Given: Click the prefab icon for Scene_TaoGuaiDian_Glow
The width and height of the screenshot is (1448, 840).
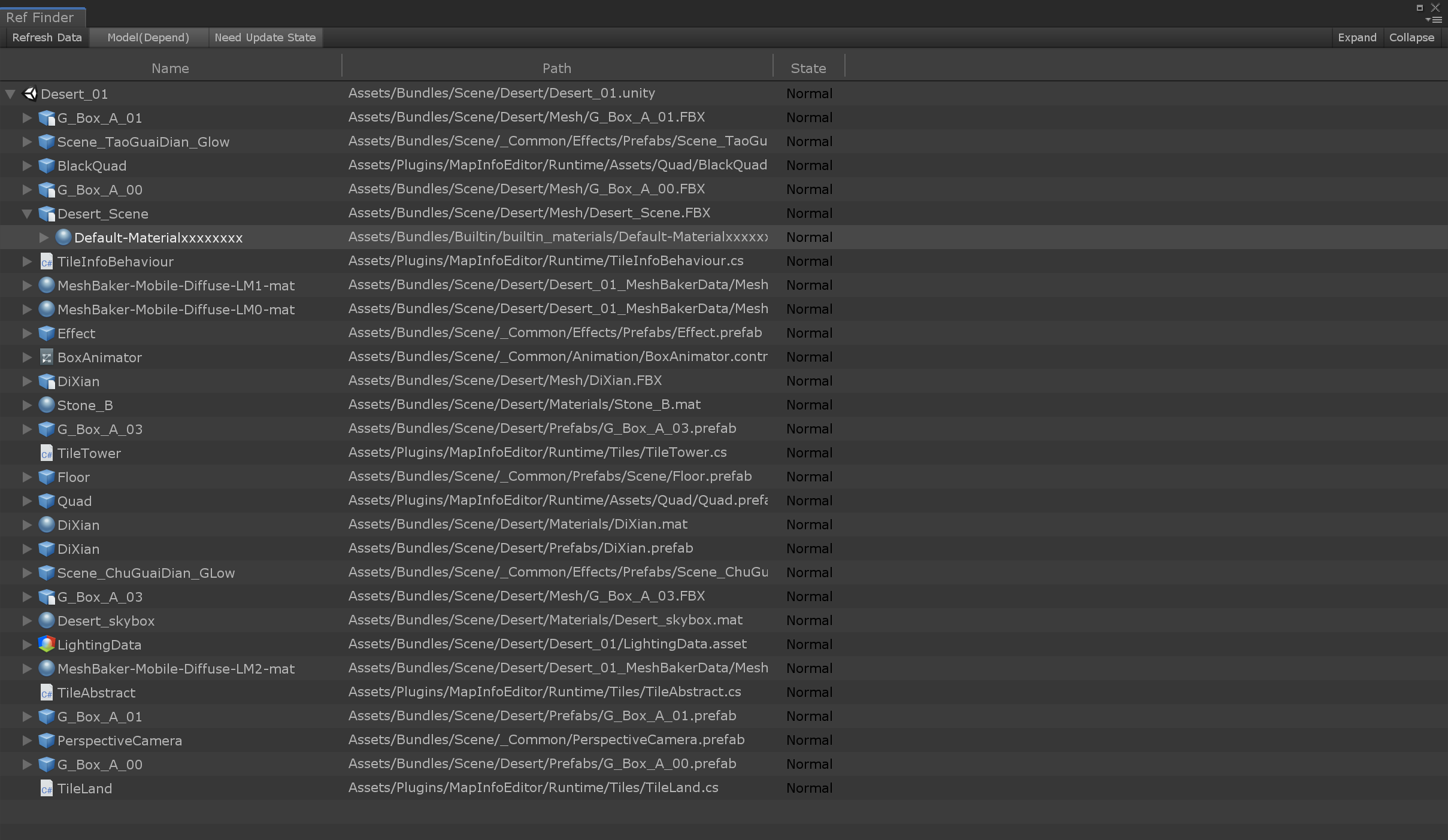Looking at the screenshot, I should (47, 141).
